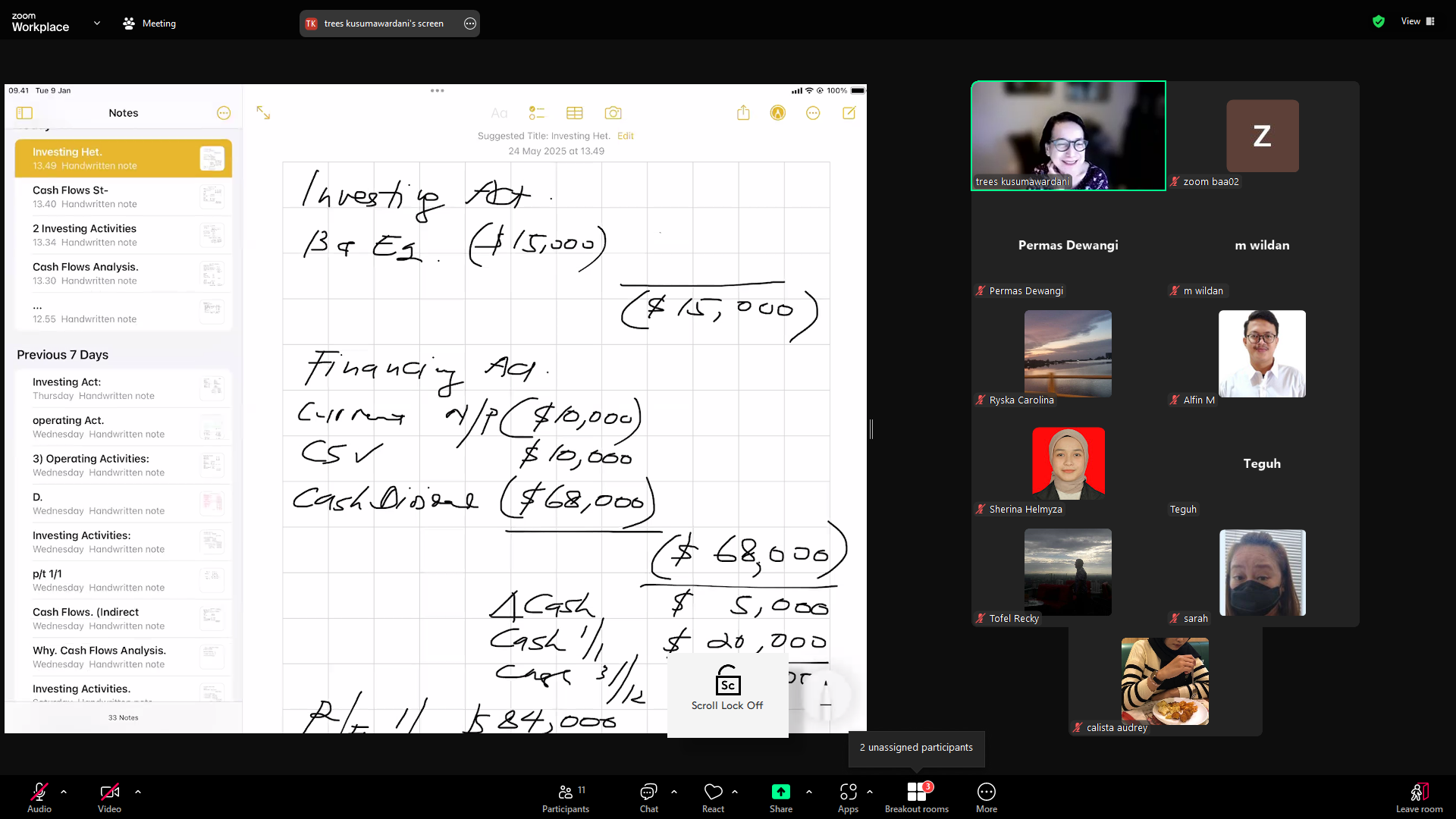Select sarah participant tile
The width and height of the screenshot is (1456, 819).
[1263, 573]
